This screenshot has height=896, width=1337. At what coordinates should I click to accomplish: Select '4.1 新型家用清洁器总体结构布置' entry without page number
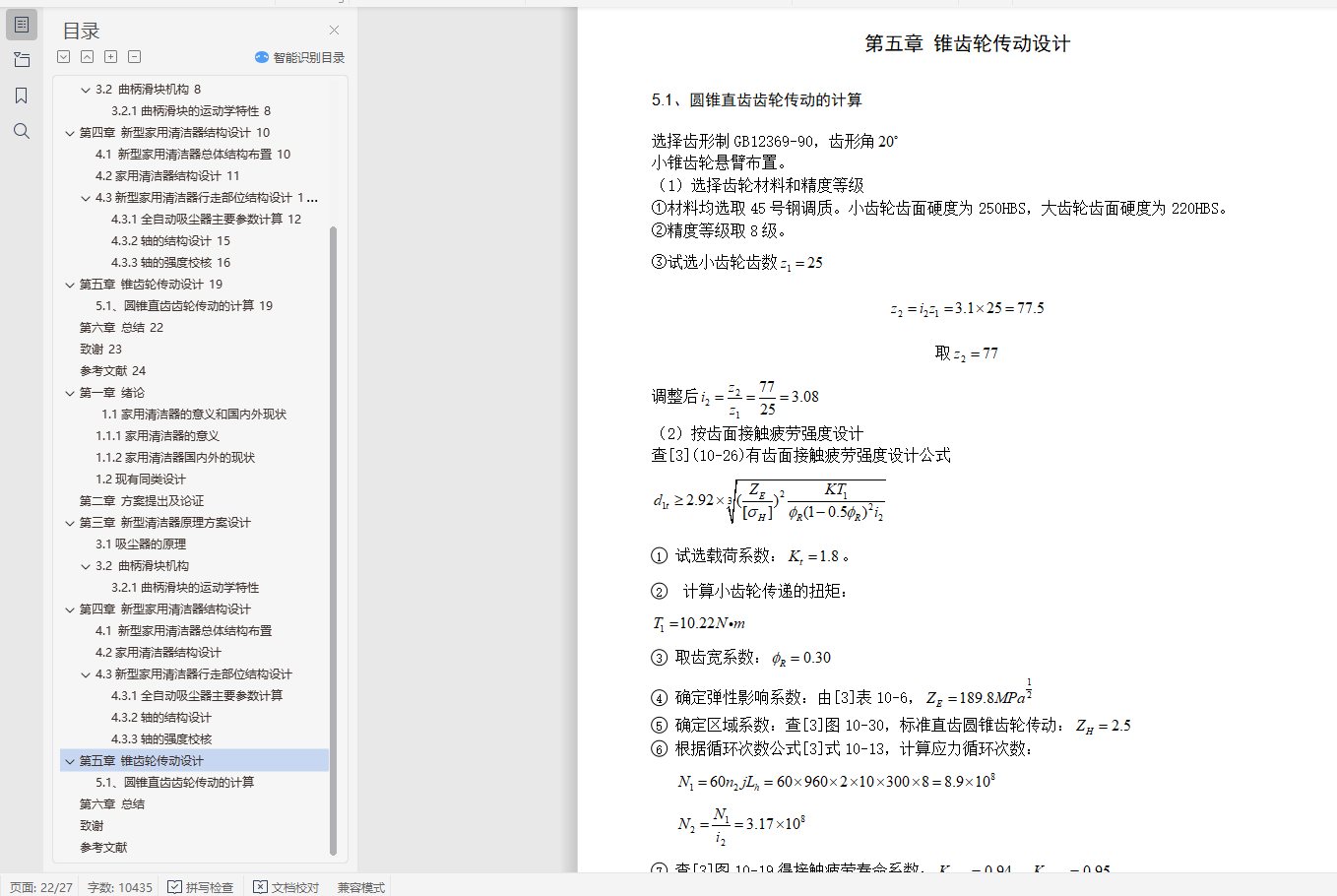[183, 631]
